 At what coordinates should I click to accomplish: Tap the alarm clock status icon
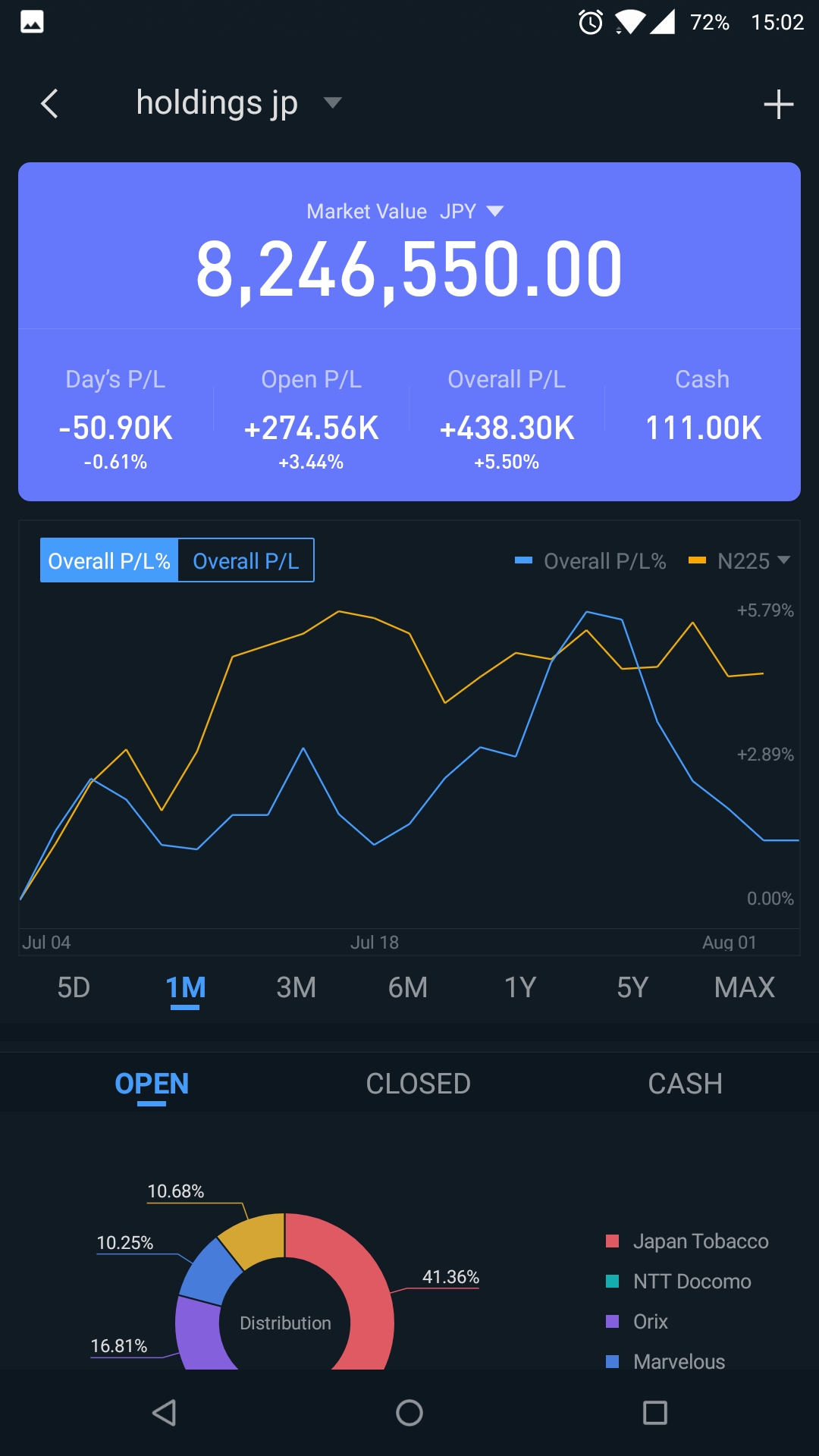[x=591, y=22]
